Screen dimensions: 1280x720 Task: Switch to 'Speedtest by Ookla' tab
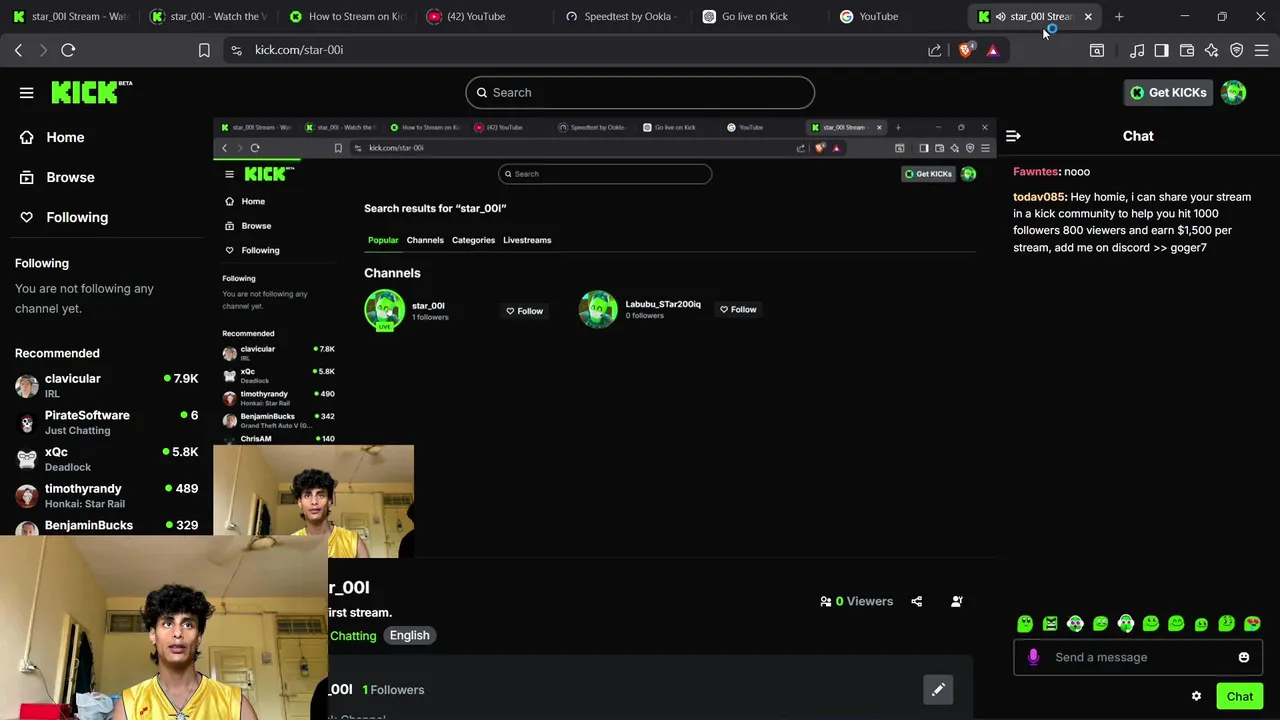[622, 16]
